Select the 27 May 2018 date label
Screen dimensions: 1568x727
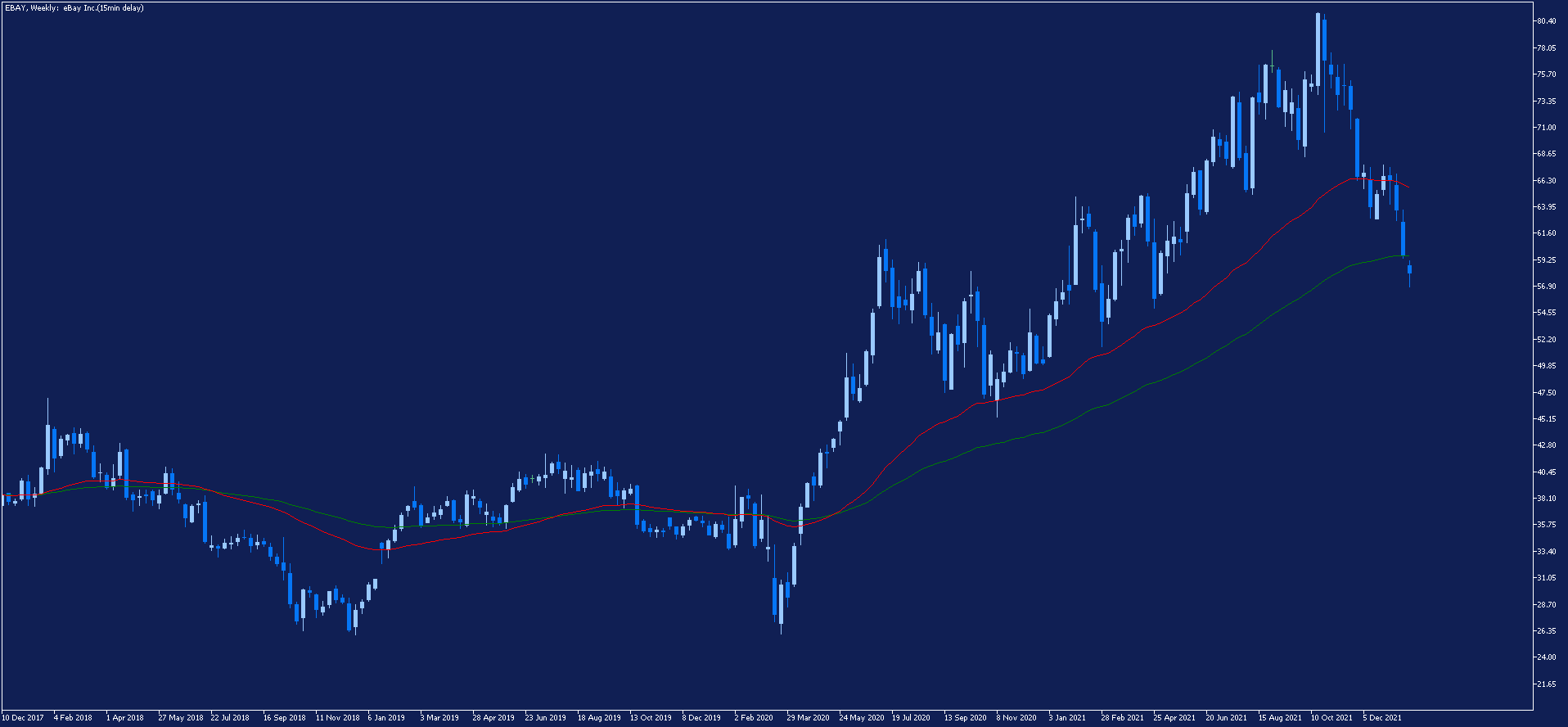[181, 718]
